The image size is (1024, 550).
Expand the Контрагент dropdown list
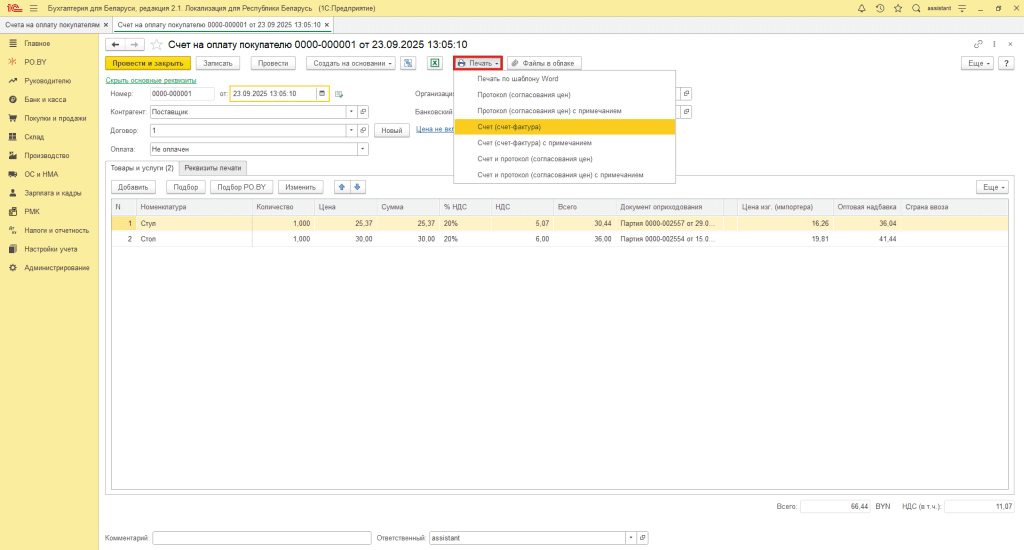(351, 112)
